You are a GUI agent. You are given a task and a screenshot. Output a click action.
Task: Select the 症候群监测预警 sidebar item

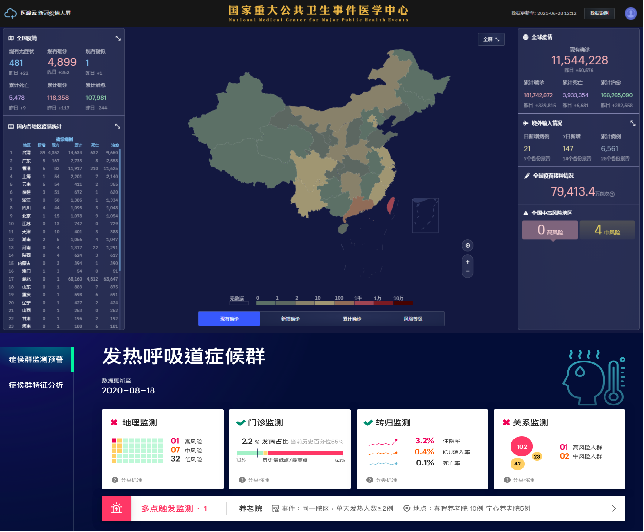(36, 358)
